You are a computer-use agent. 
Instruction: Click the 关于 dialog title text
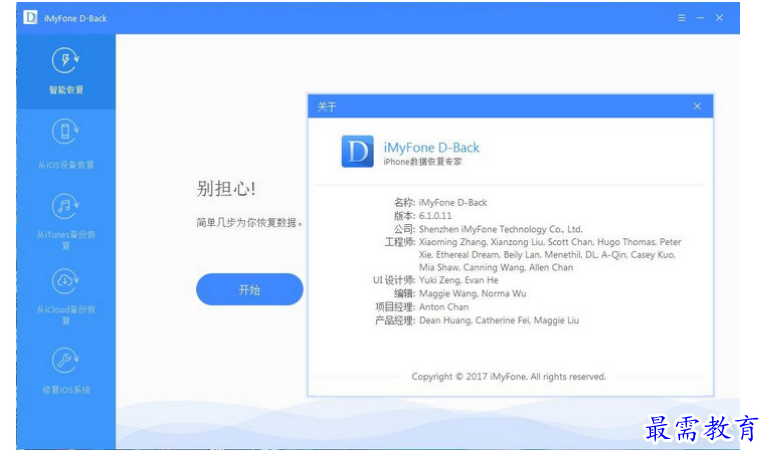click(327, 107)
